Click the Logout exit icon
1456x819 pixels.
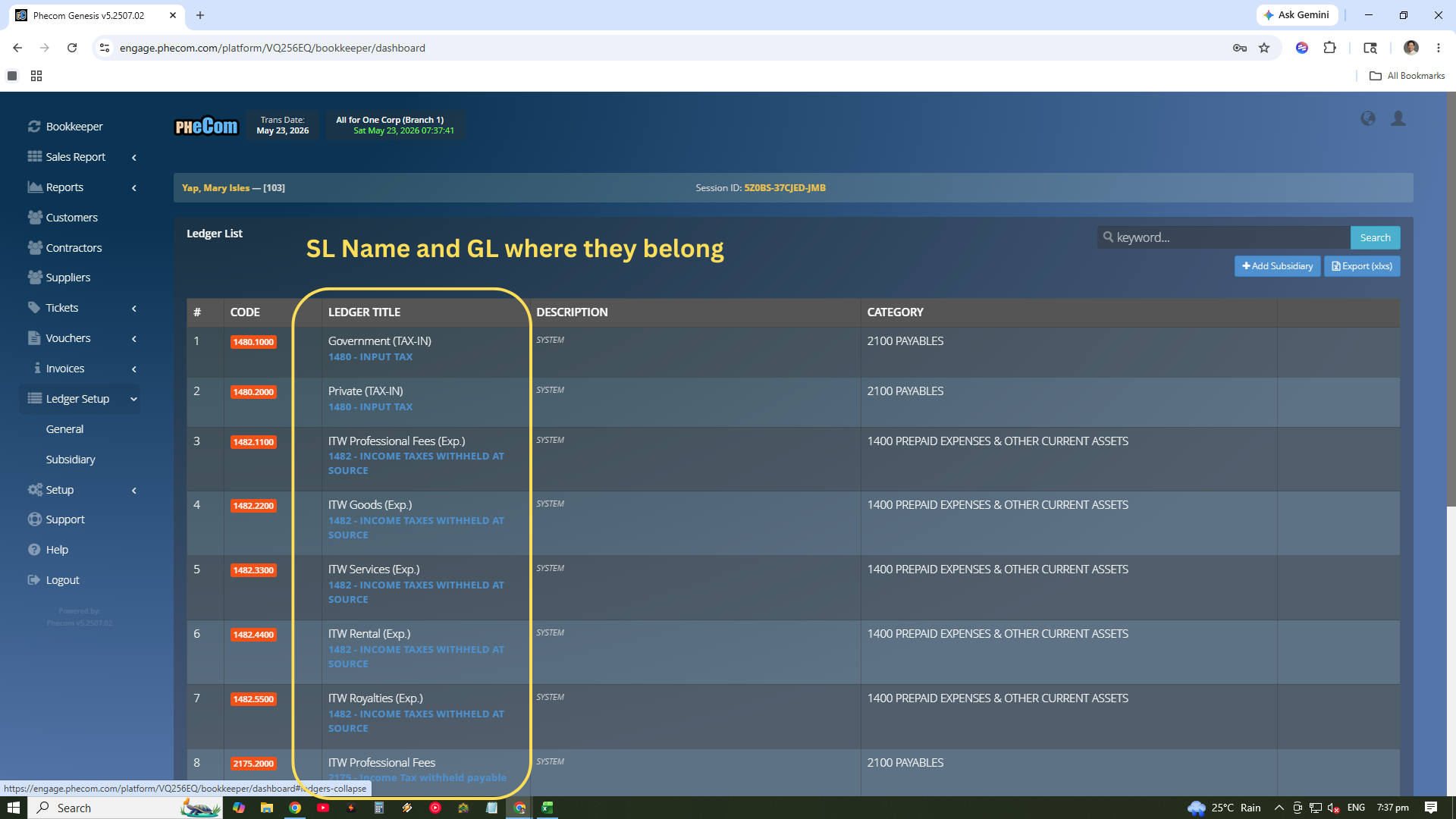34,580
